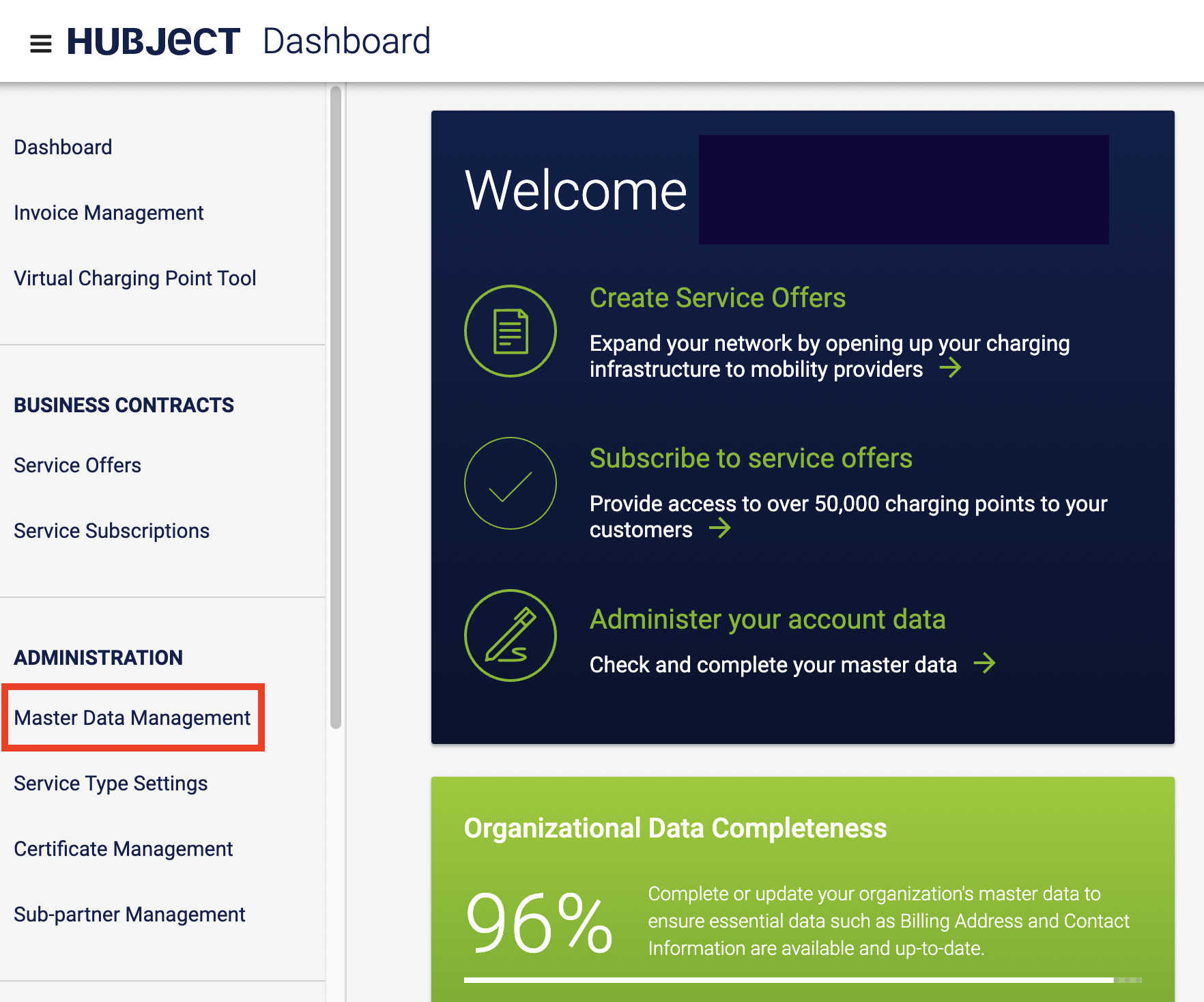Click the Subscribe checkmark circle icon

(511, 483)
